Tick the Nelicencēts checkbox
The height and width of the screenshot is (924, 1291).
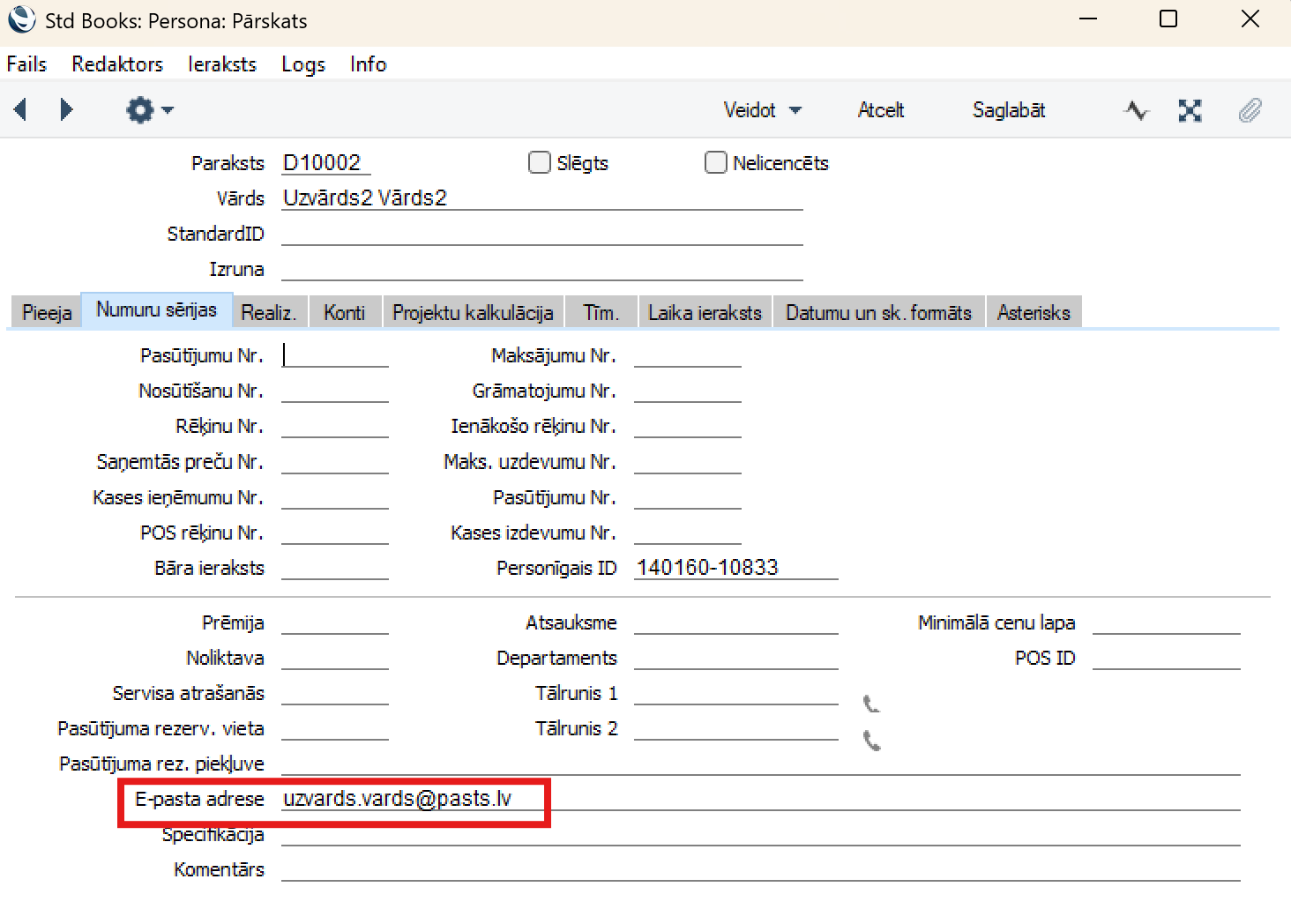click(716, 162)
